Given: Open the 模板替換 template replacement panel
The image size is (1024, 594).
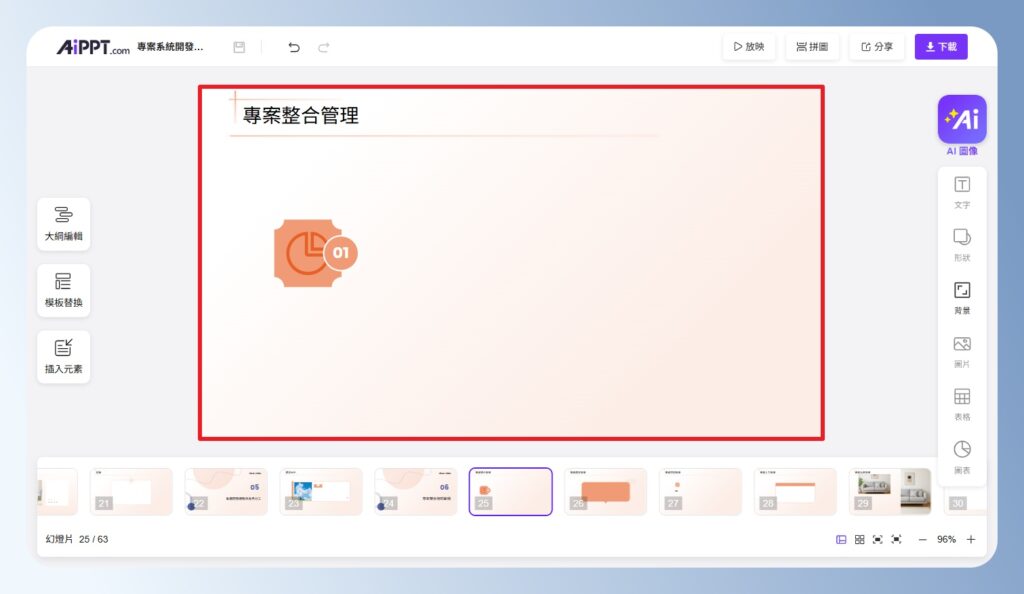Looking at the screenshot, I should 63,290.
